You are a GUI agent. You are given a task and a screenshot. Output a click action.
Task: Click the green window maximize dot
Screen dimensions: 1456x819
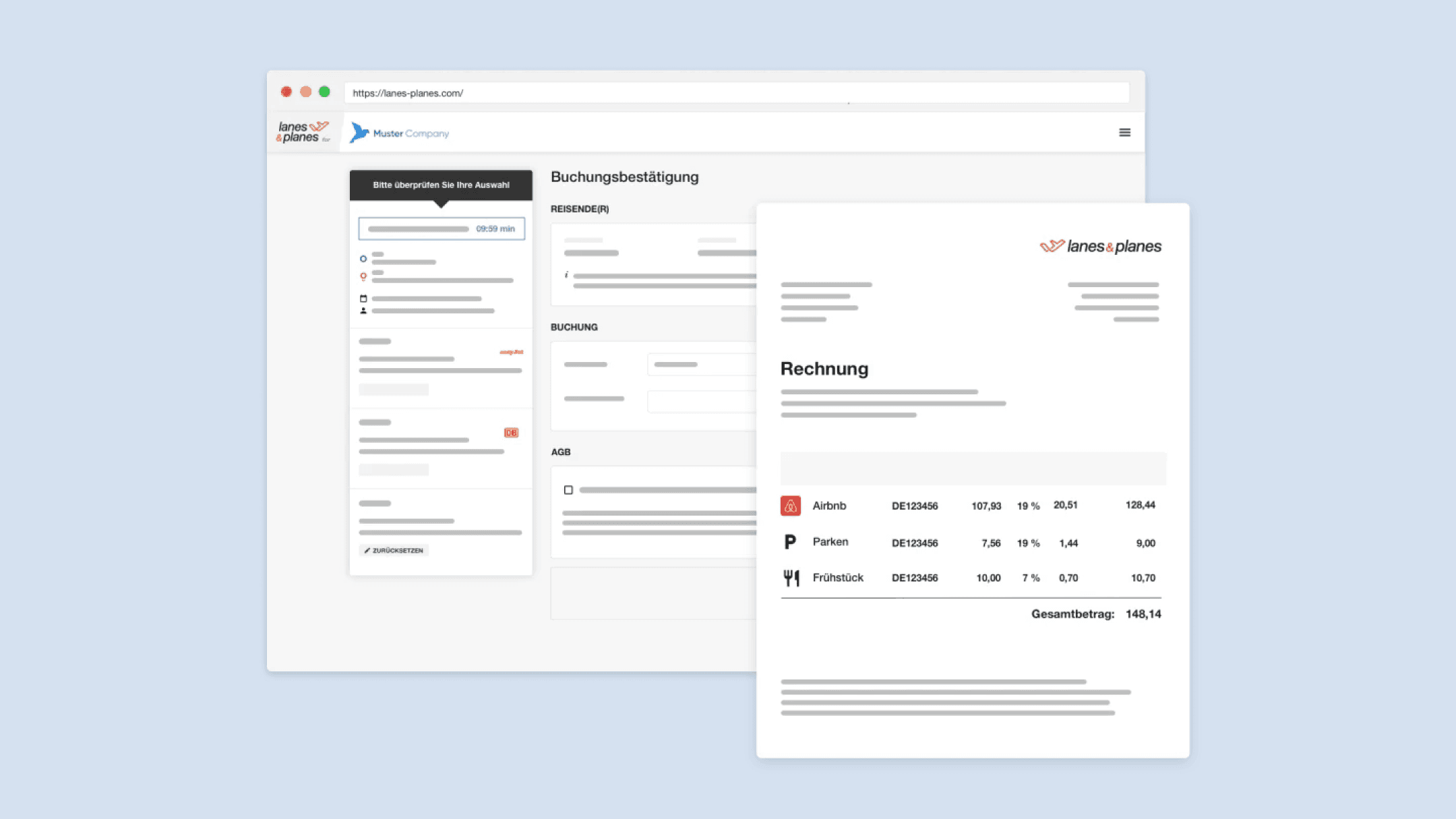pyautogui.click(x=324, y=92)
